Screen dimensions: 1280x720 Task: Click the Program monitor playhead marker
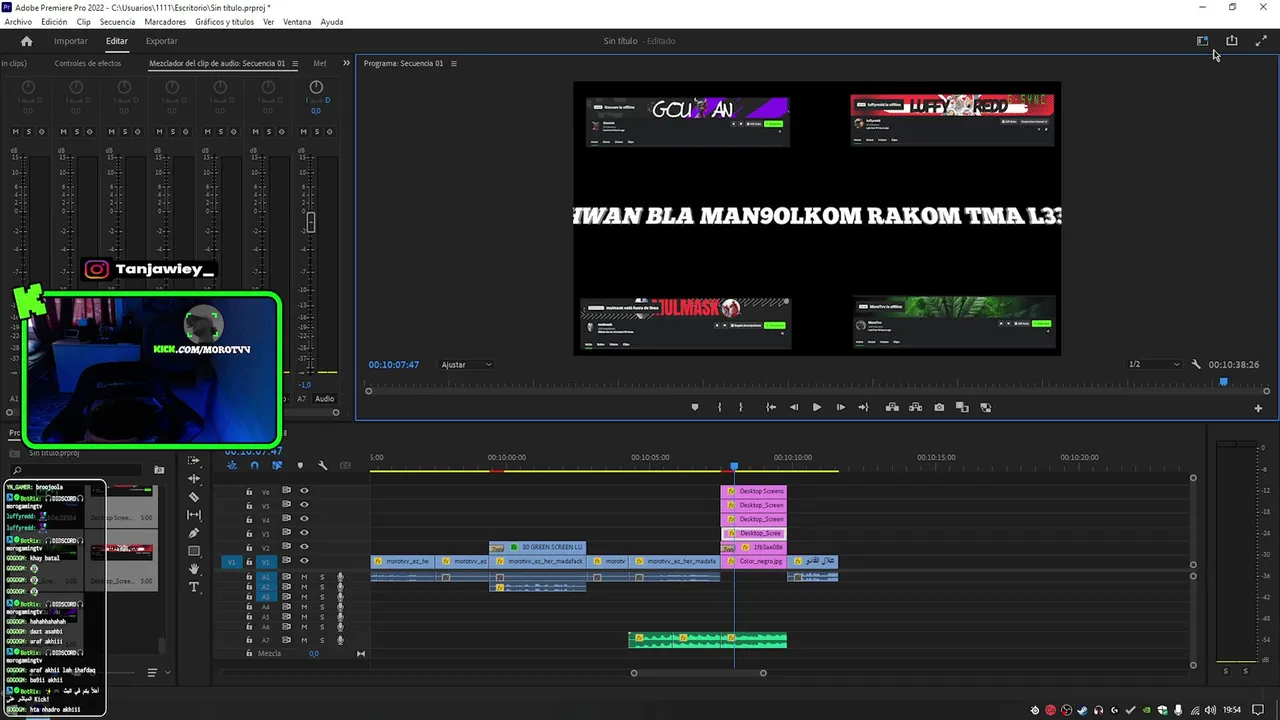coord(1223,382)
